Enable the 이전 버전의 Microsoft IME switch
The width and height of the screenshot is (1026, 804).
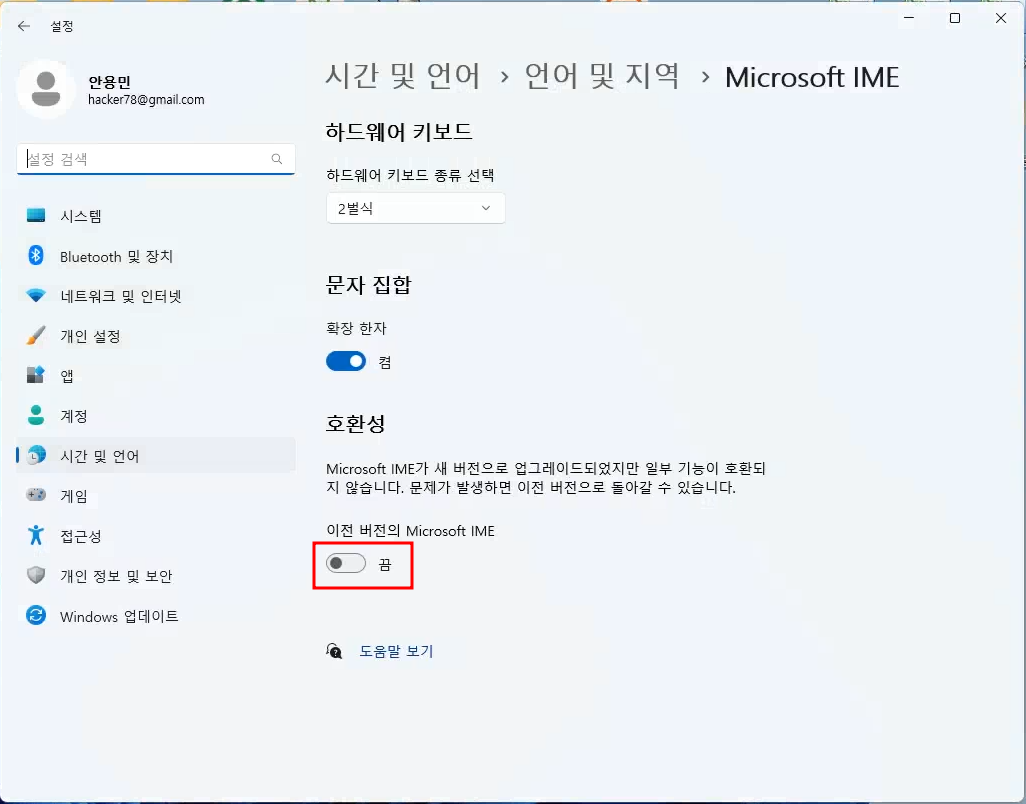(x=346, y=563)
